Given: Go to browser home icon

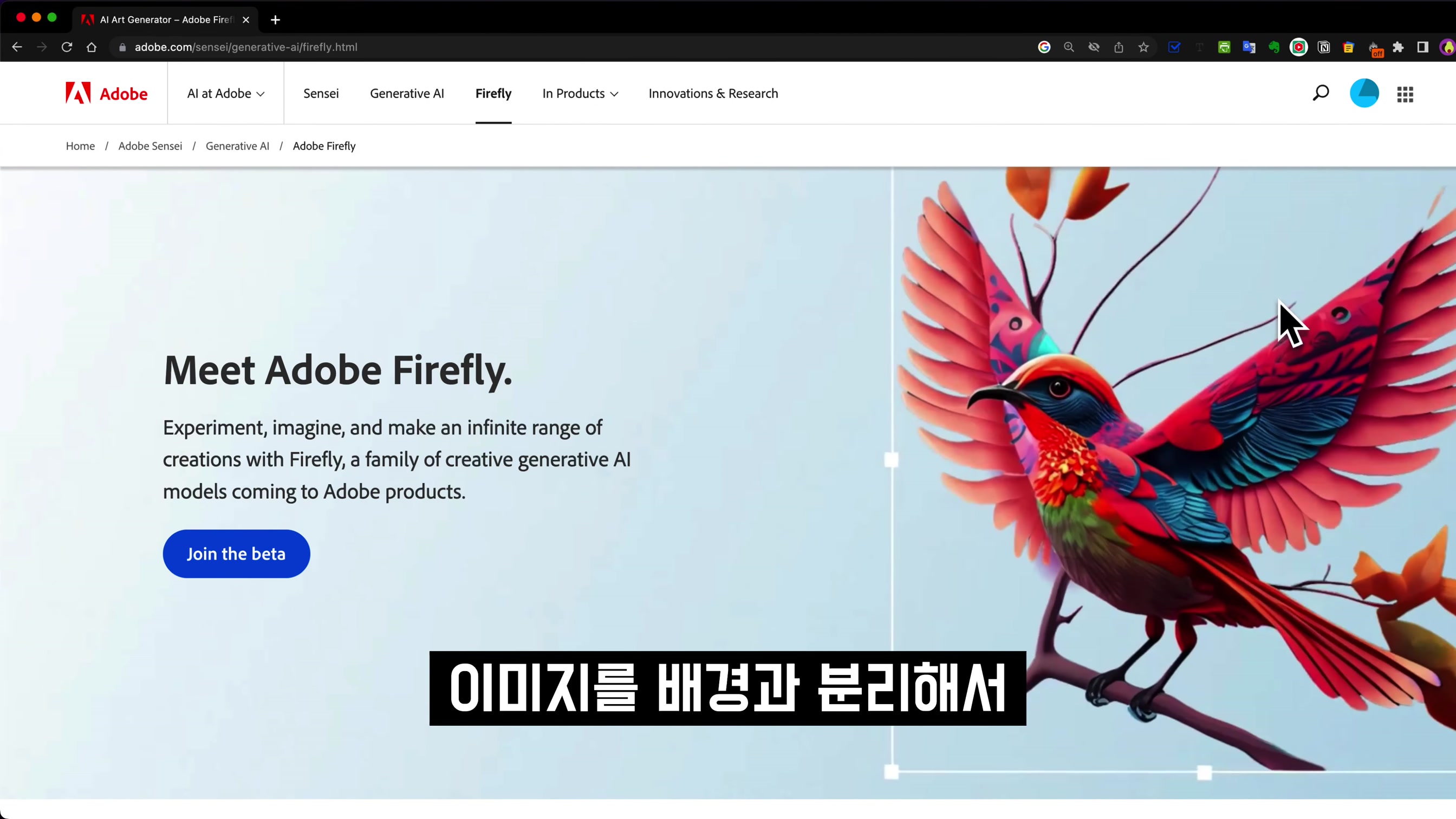Looking at the screenshot, I should click(x=92, y=47).
